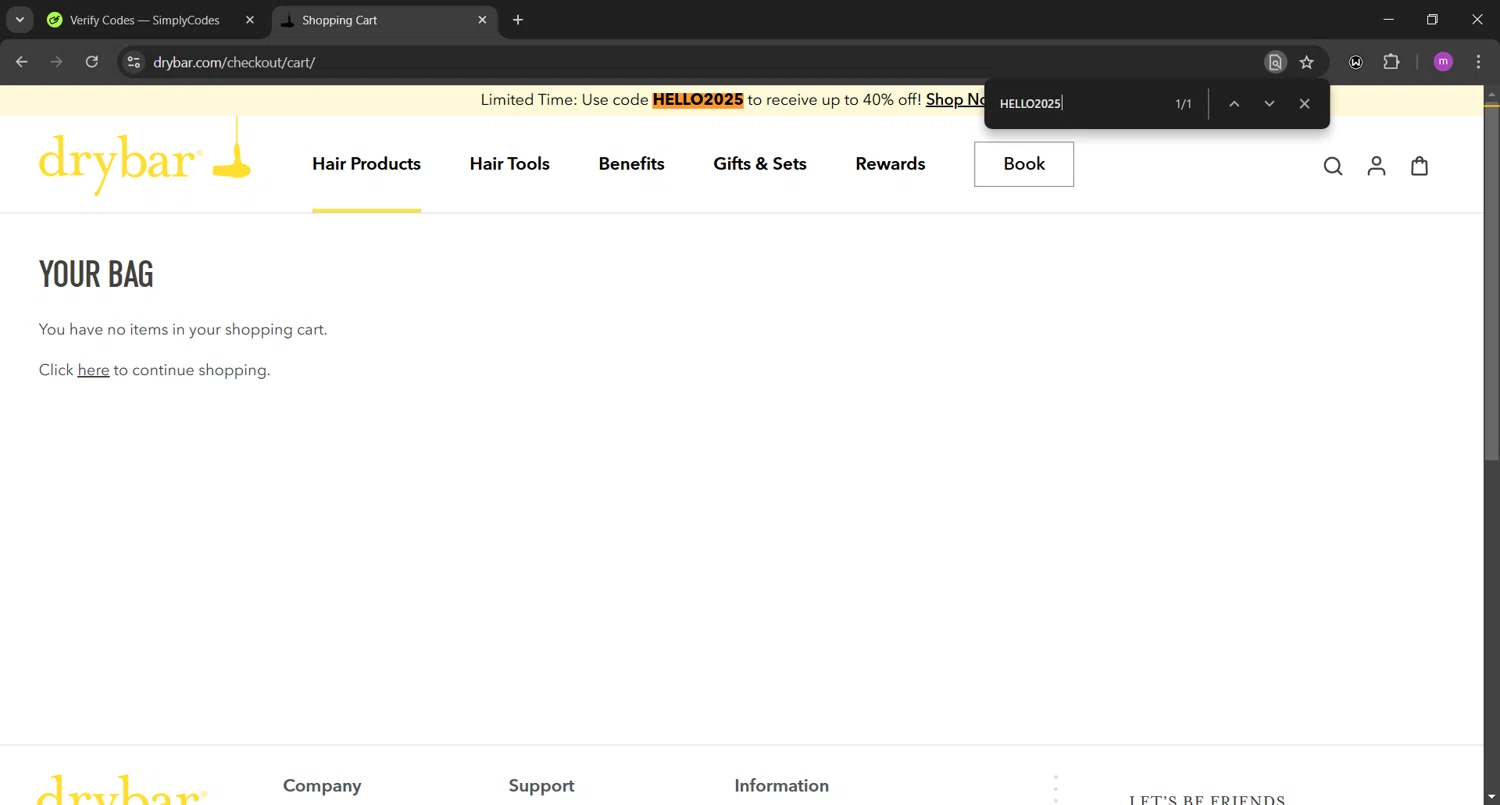Restore down the Chrome window
The width and height of the screenshot is (1500, 805).
(1432, 20)
